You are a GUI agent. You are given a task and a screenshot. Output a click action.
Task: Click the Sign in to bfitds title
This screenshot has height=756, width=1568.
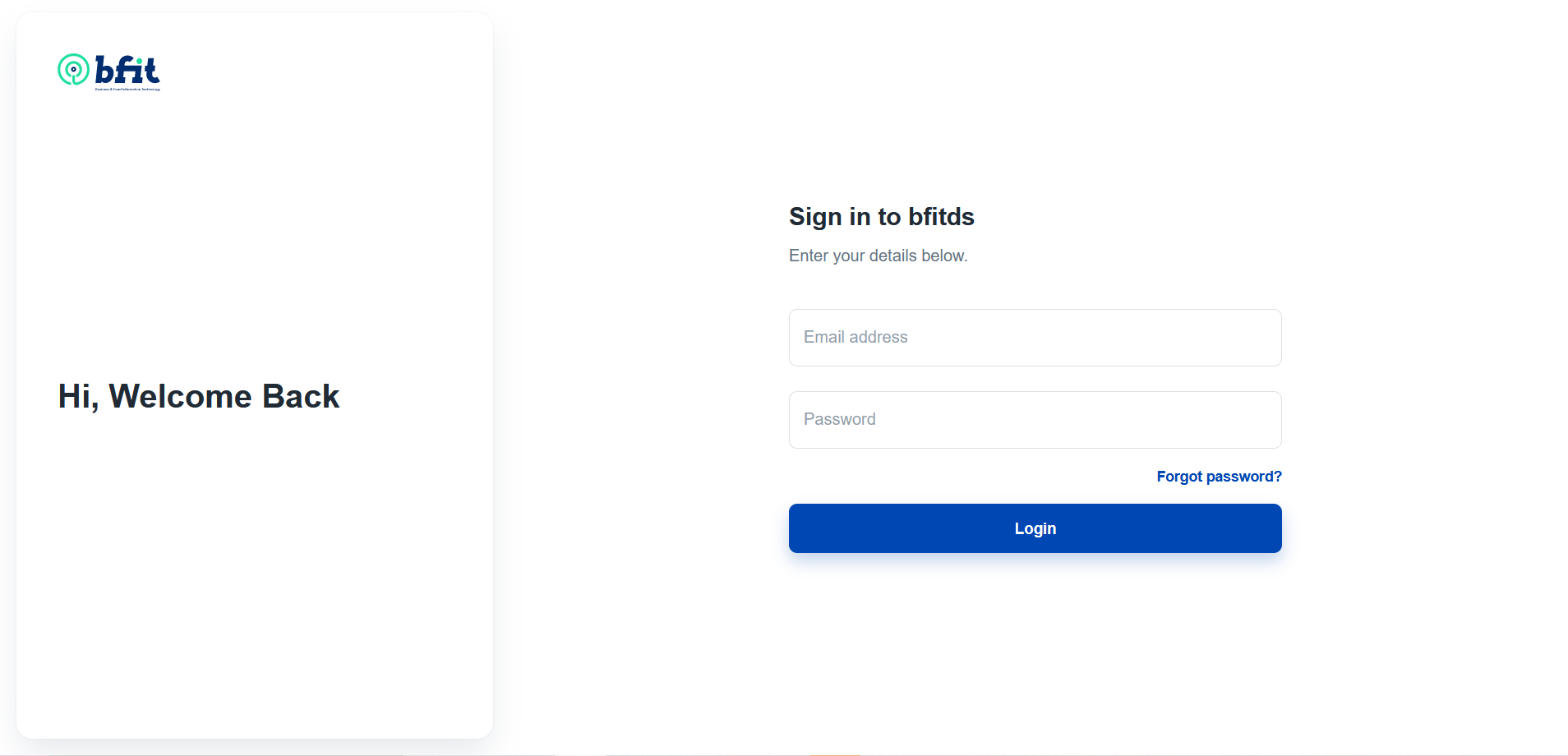coord(881,217)
